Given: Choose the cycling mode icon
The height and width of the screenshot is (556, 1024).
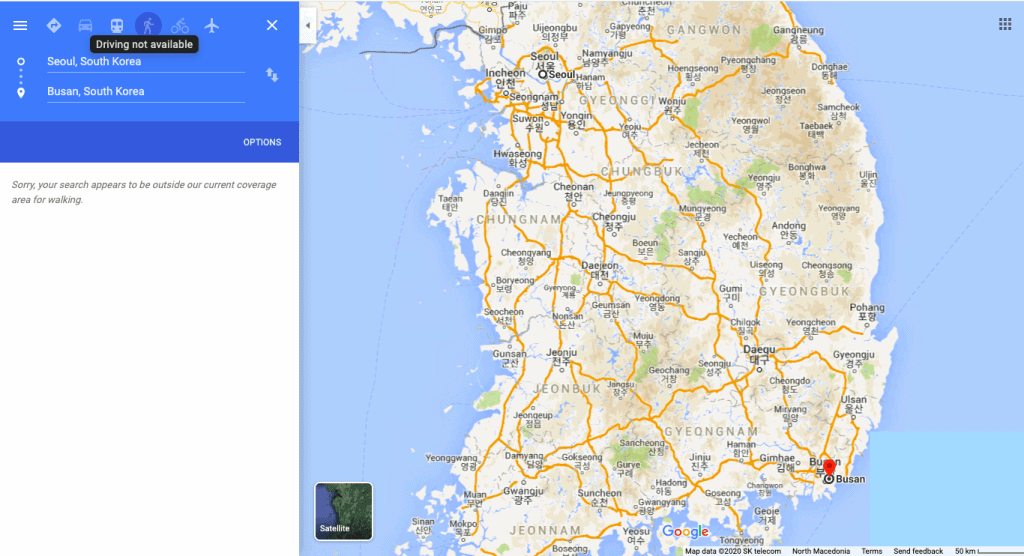Looking at the screenshot, I should (180, 25).
